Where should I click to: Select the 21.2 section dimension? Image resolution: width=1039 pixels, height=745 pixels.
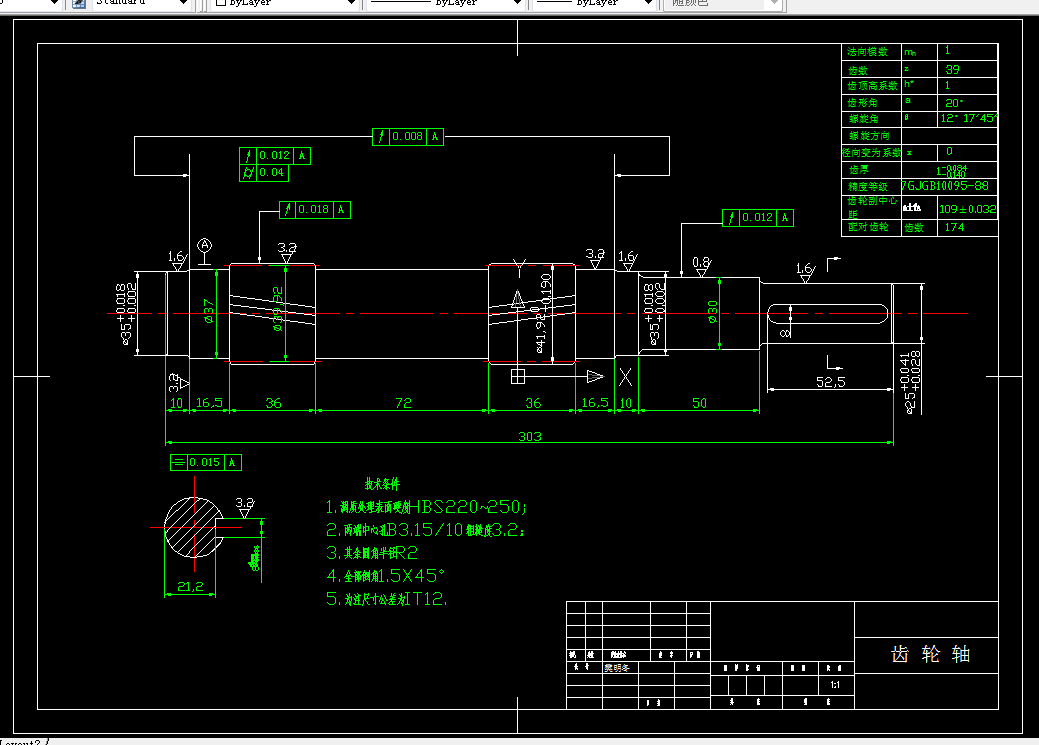(x=190, y=587)
